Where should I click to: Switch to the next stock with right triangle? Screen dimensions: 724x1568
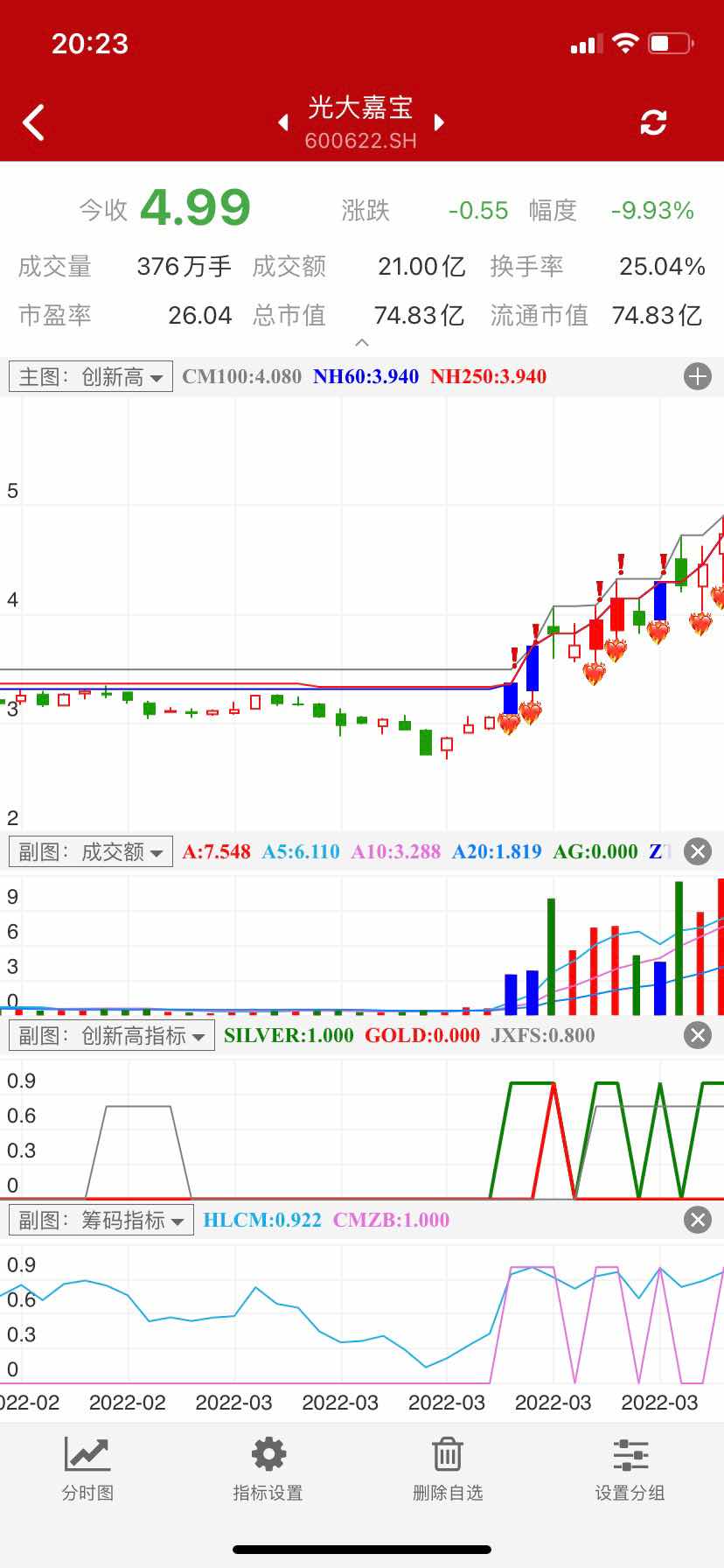tap(439, 122)
